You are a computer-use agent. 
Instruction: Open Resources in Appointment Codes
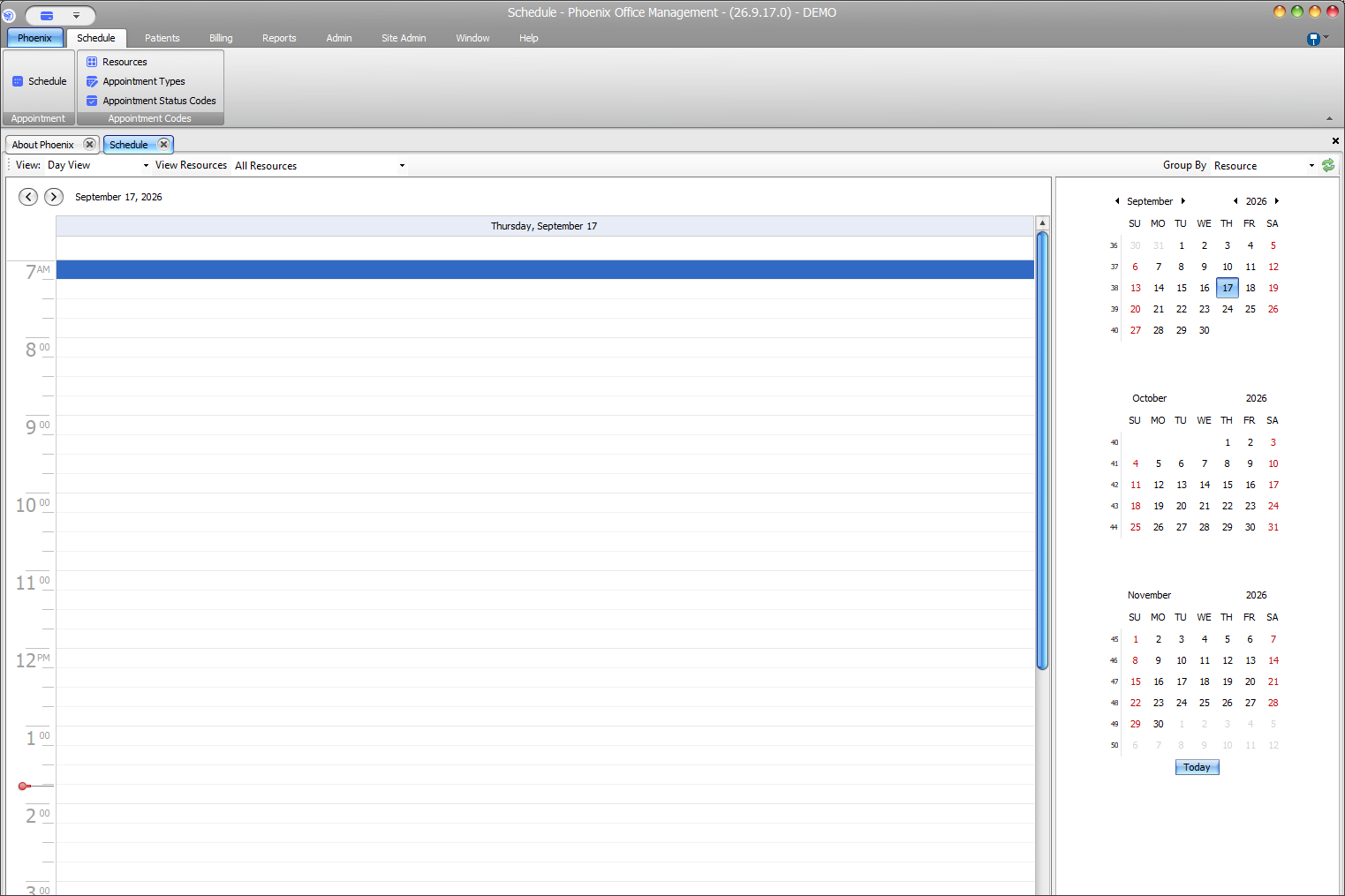click(x=117, y=62)
